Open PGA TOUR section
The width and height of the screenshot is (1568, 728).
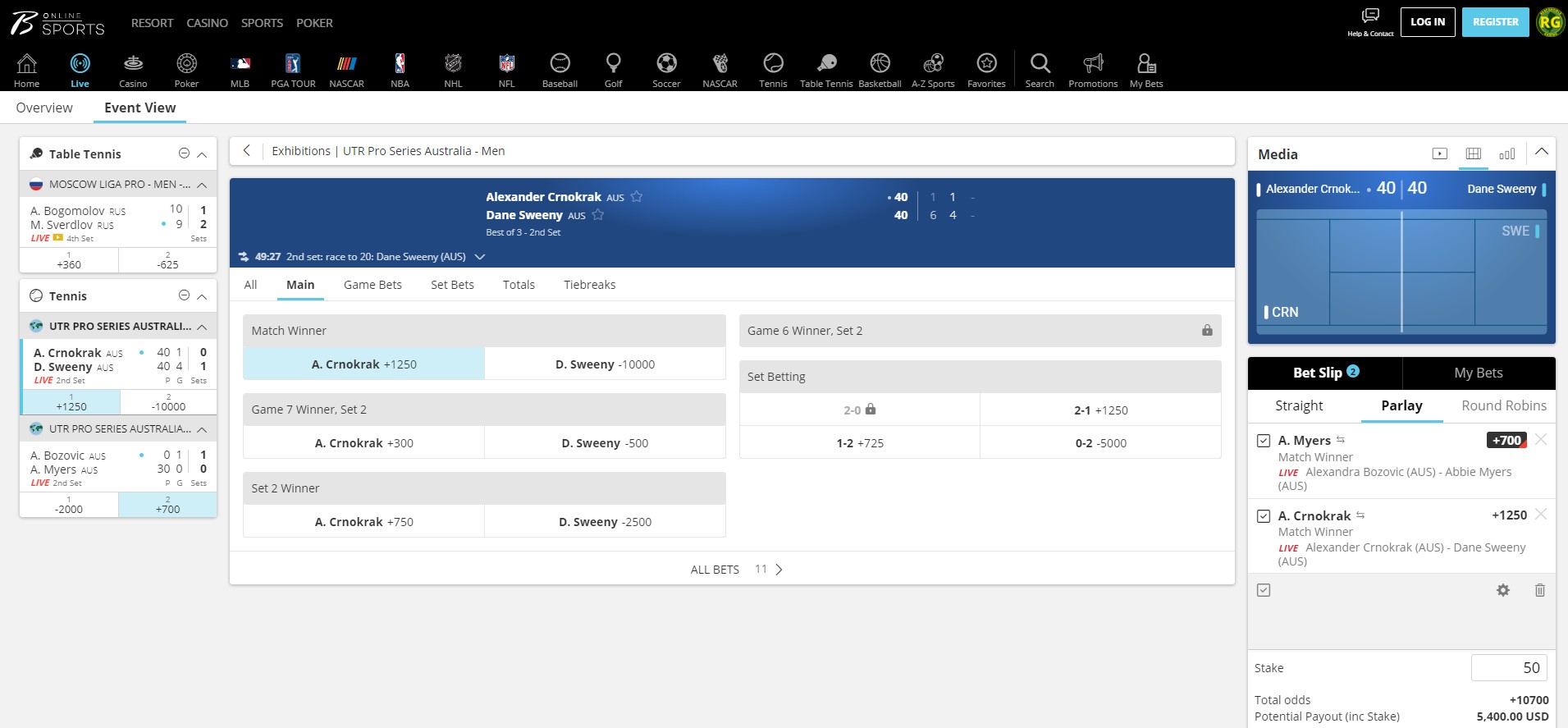[x=293, y=70]
